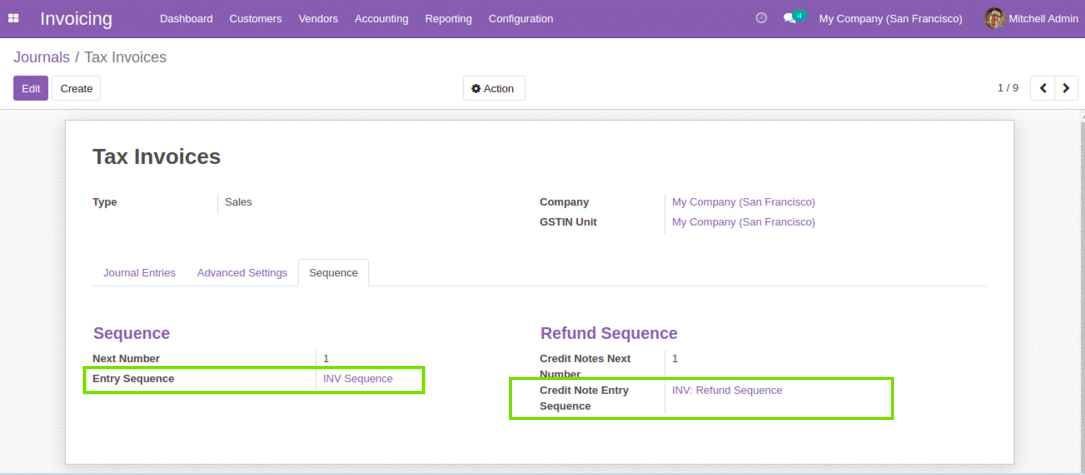The image size is (1085, 475).
Task: Click the 1 / 9 pager counter
Action: point(1008,88)
